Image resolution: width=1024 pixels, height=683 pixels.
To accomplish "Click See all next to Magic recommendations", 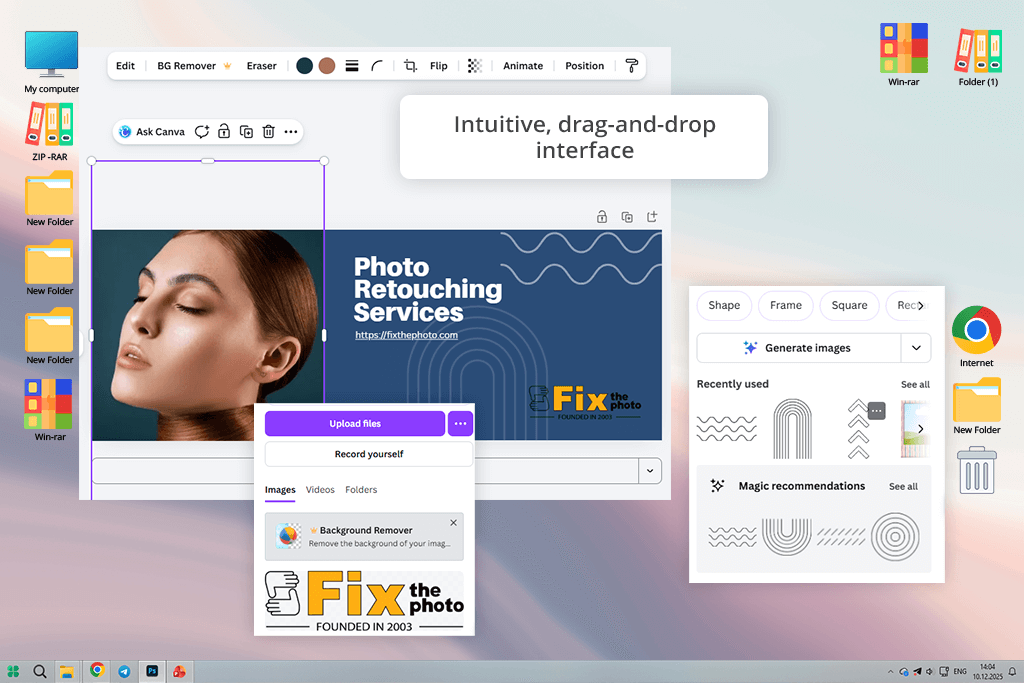I will click(903, 486).
